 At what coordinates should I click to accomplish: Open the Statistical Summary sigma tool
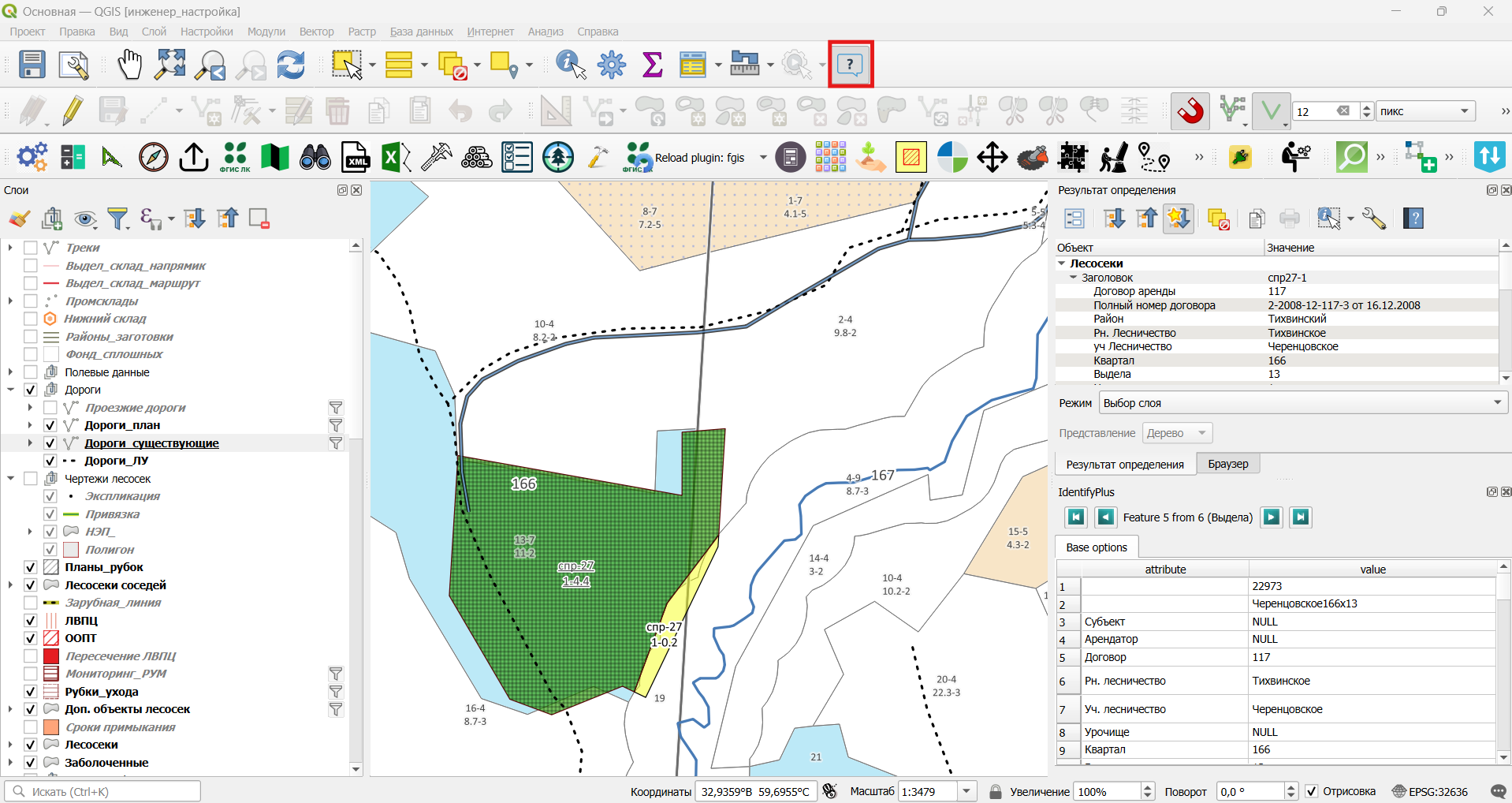[653, 65]
